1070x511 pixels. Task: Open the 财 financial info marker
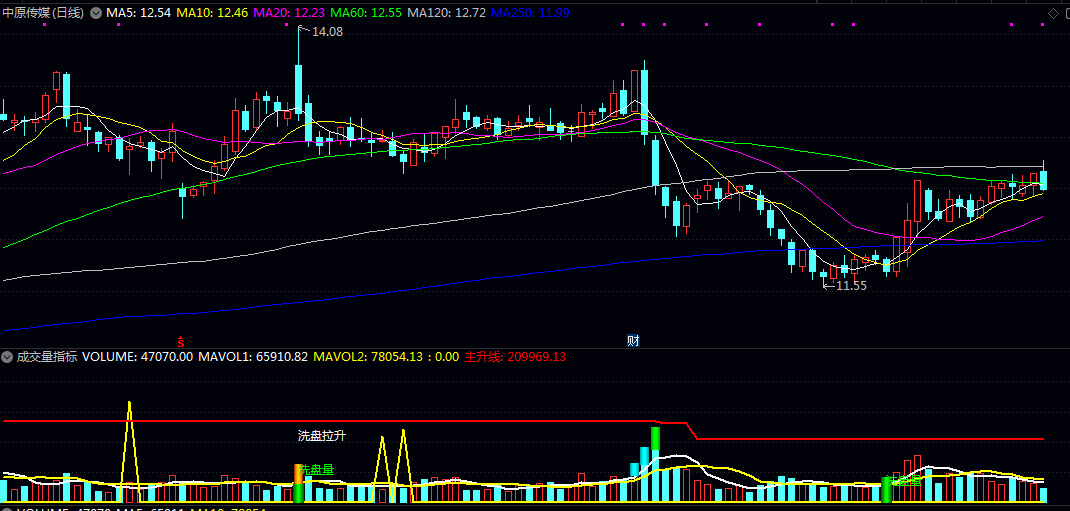tap(633, 340)
